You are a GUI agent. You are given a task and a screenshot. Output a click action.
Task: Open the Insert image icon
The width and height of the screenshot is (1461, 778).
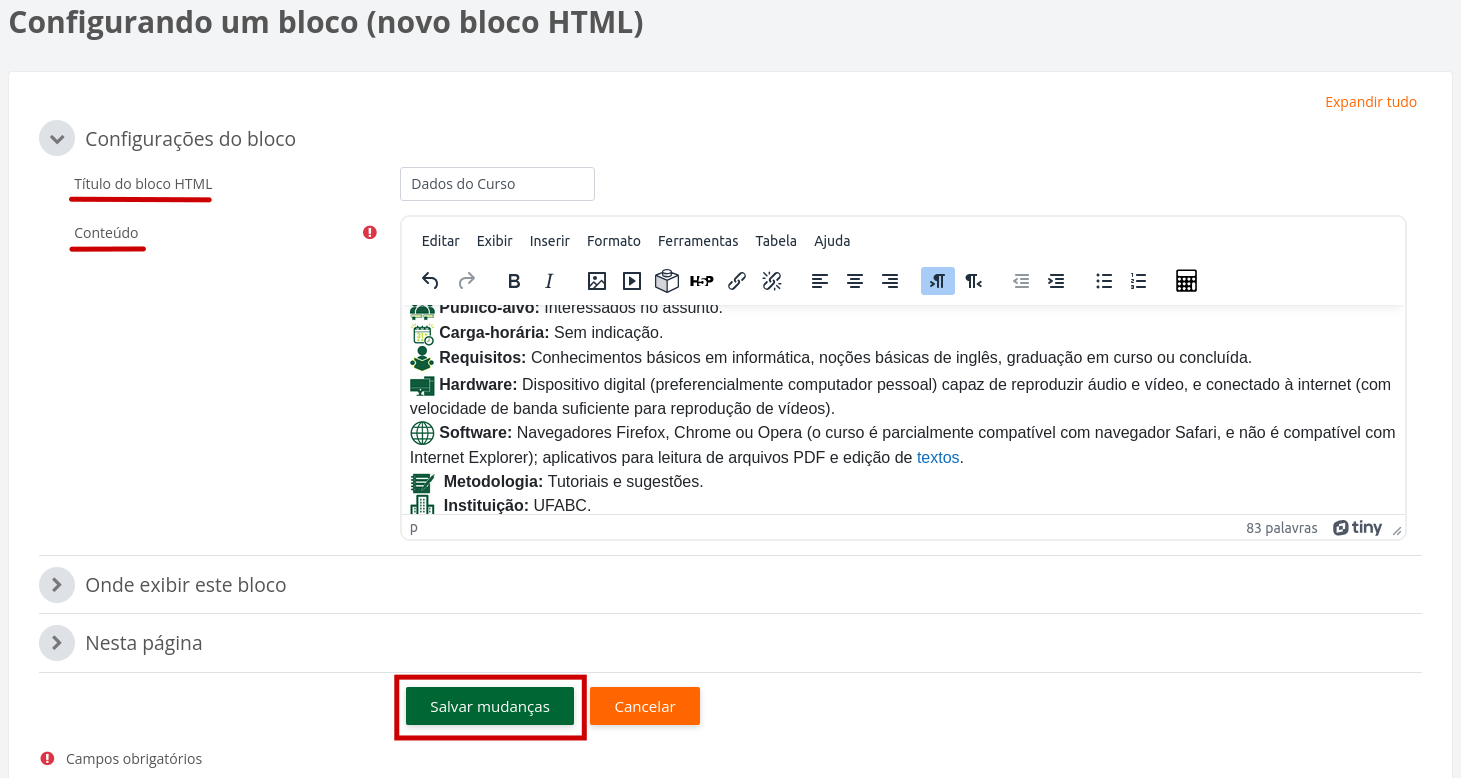(596, 281)
